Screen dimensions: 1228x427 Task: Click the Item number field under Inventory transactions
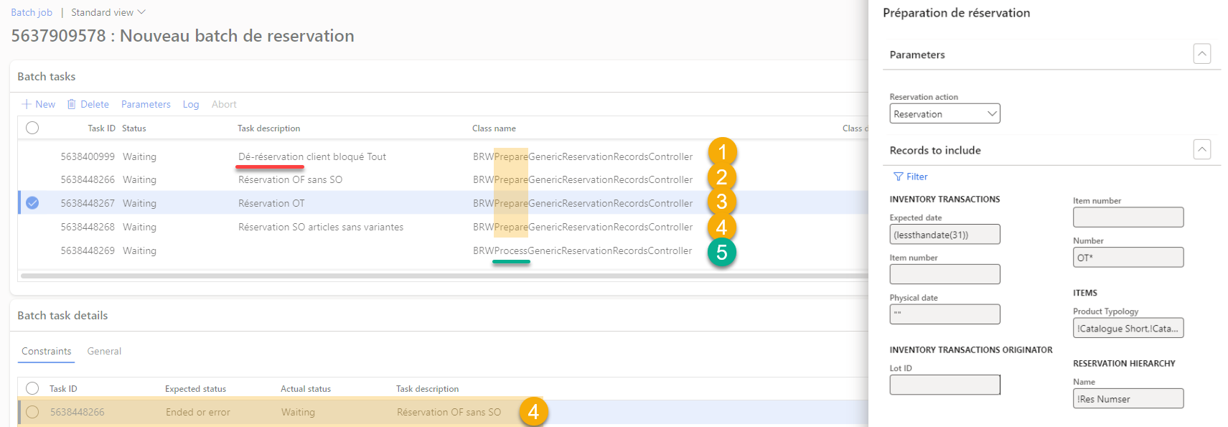[x=945, y=274]
